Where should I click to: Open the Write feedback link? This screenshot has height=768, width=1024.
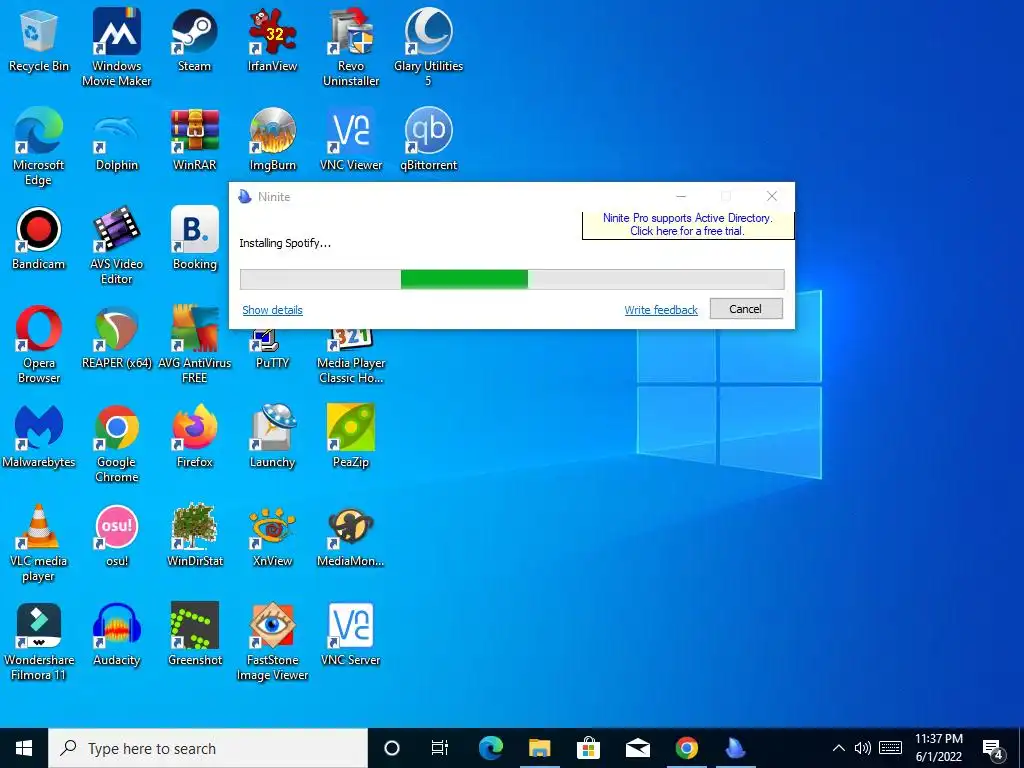pos(661,310)
